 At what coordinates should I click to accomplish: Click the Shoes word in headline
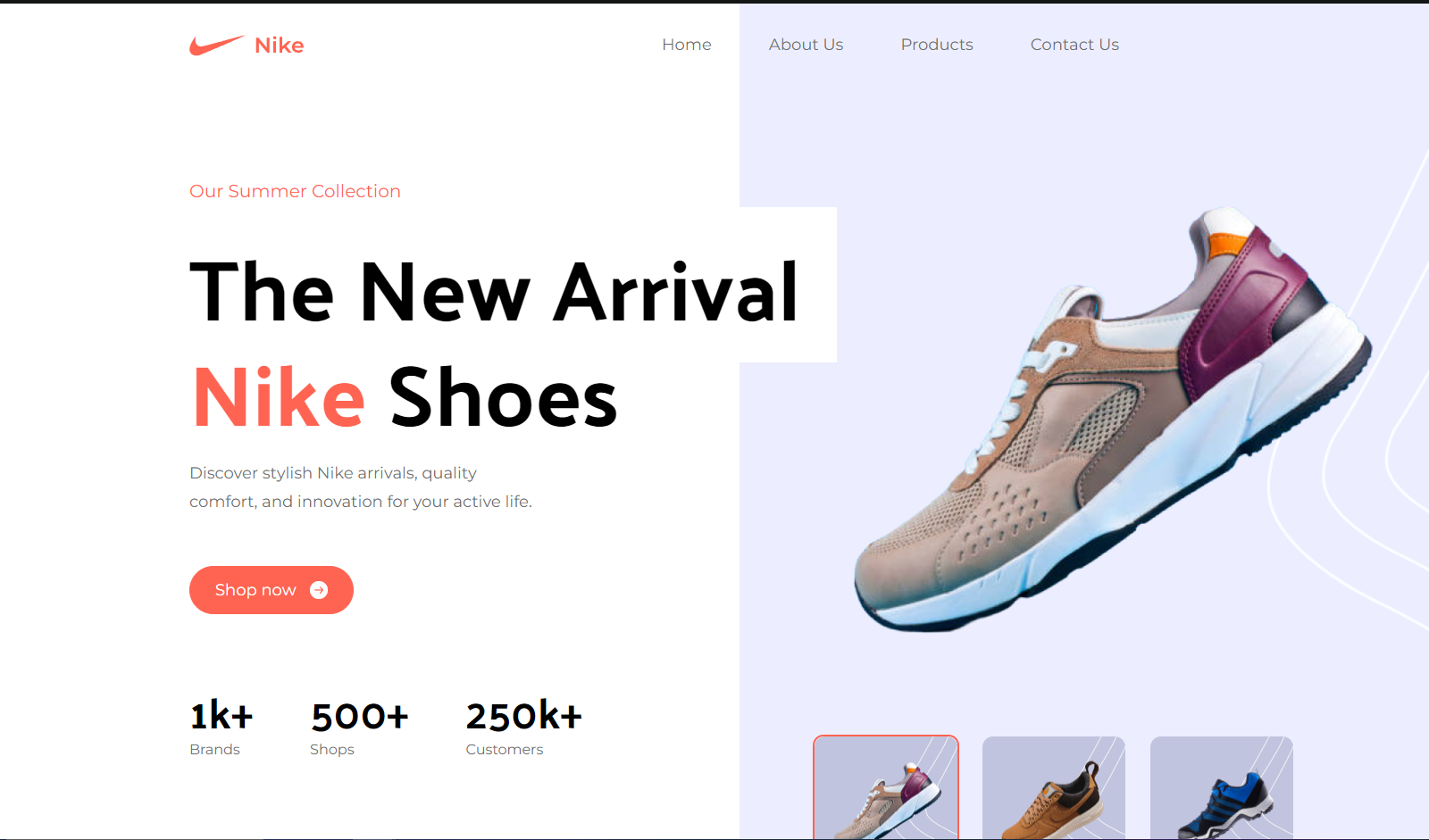point(504,398)
